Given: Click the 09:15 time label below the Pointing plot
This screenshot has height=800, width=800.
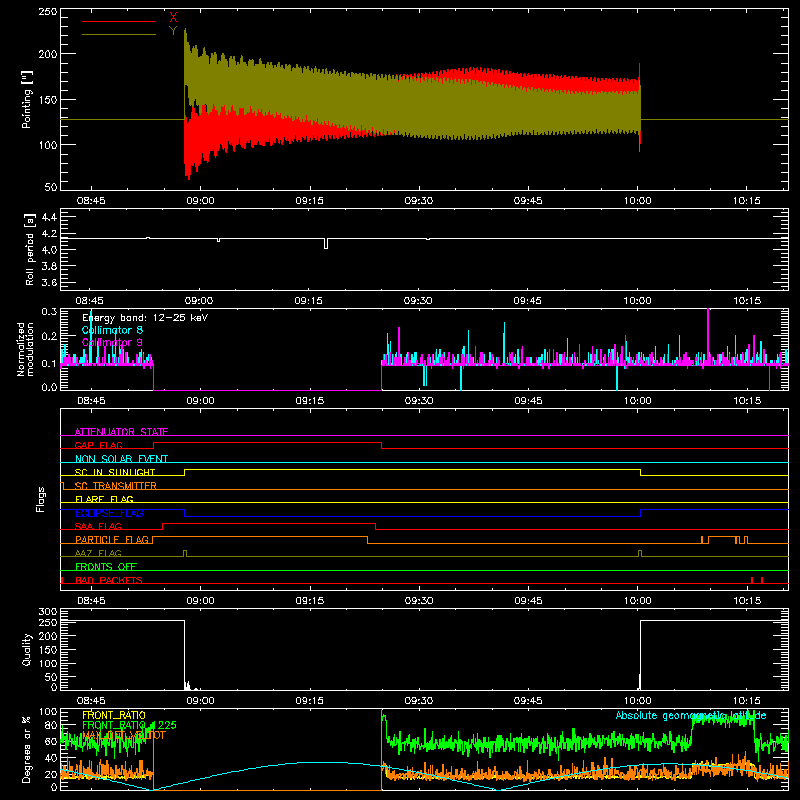Looking at the screenshot, I should (x=309, y=201).
